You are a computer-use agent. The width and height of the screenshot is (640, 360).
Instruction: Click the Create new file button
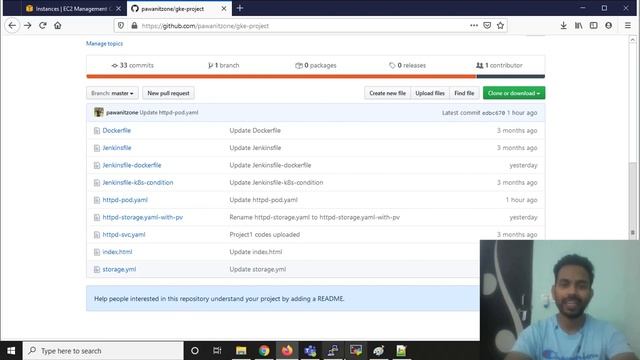387,93
